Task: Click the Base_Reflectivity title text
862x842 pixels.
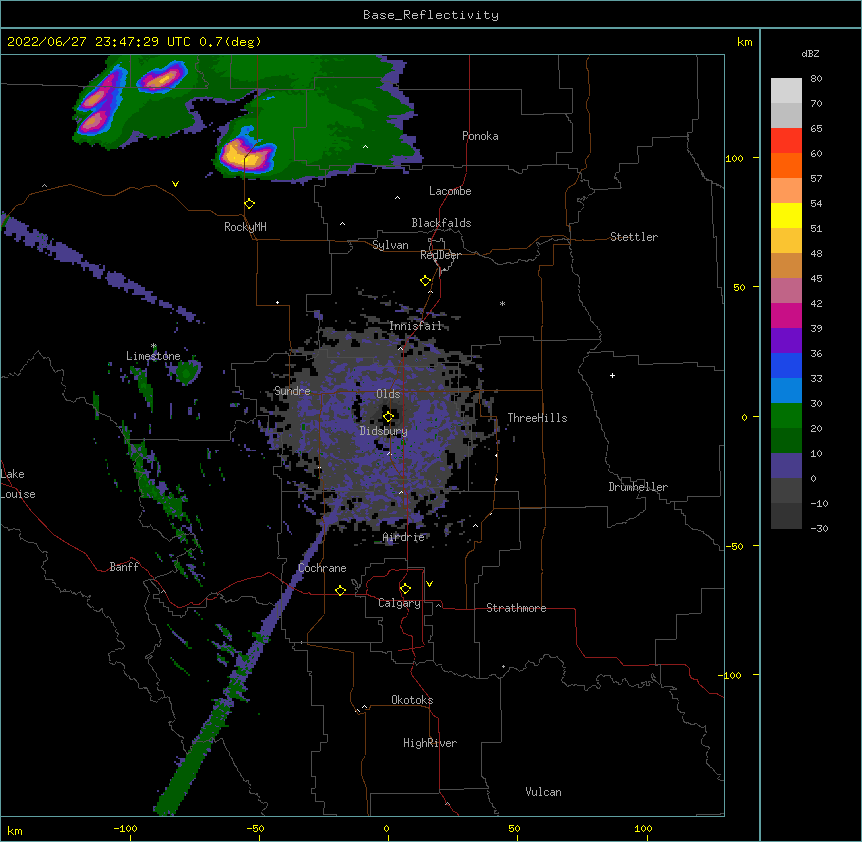Action: coord(431,15)
